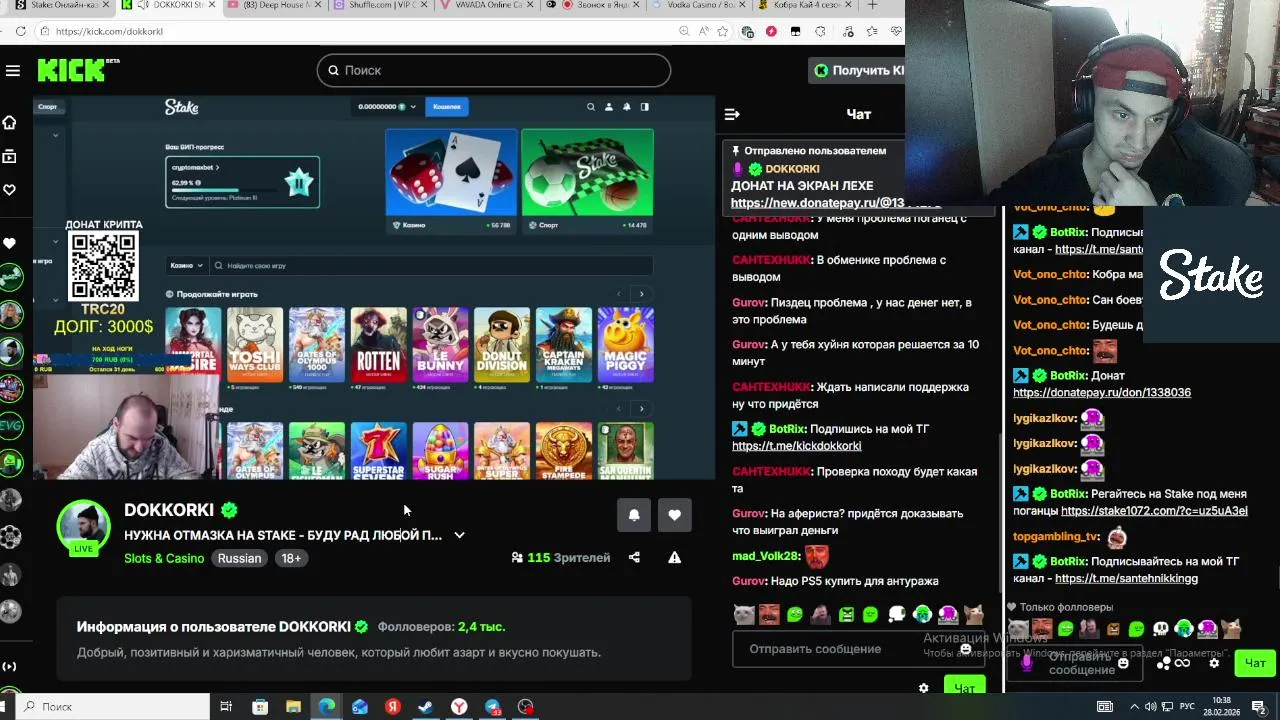
Task: Open emoji picker in the second chat box
Action: [1123, 663]
